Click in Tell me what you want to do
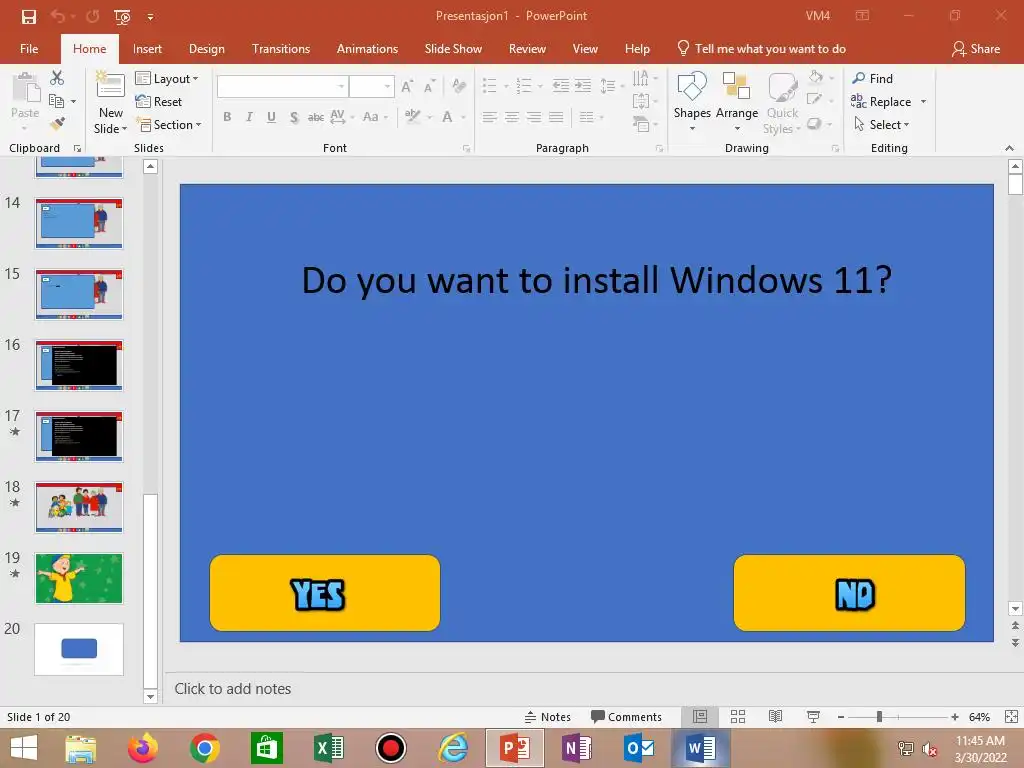The width and height of the screenshot is (1024, 768). pyautogui.click(x=761, y=49)
